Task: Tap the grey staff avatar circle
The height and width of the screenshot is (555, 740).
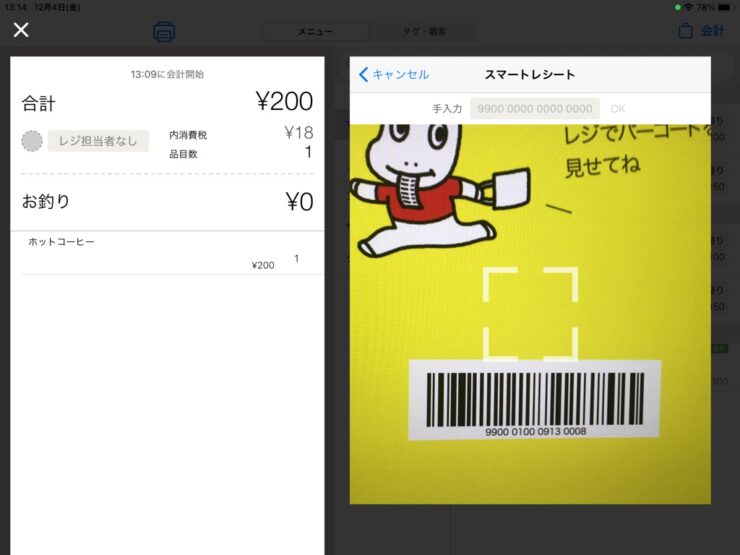Action: tap(32, 141)
